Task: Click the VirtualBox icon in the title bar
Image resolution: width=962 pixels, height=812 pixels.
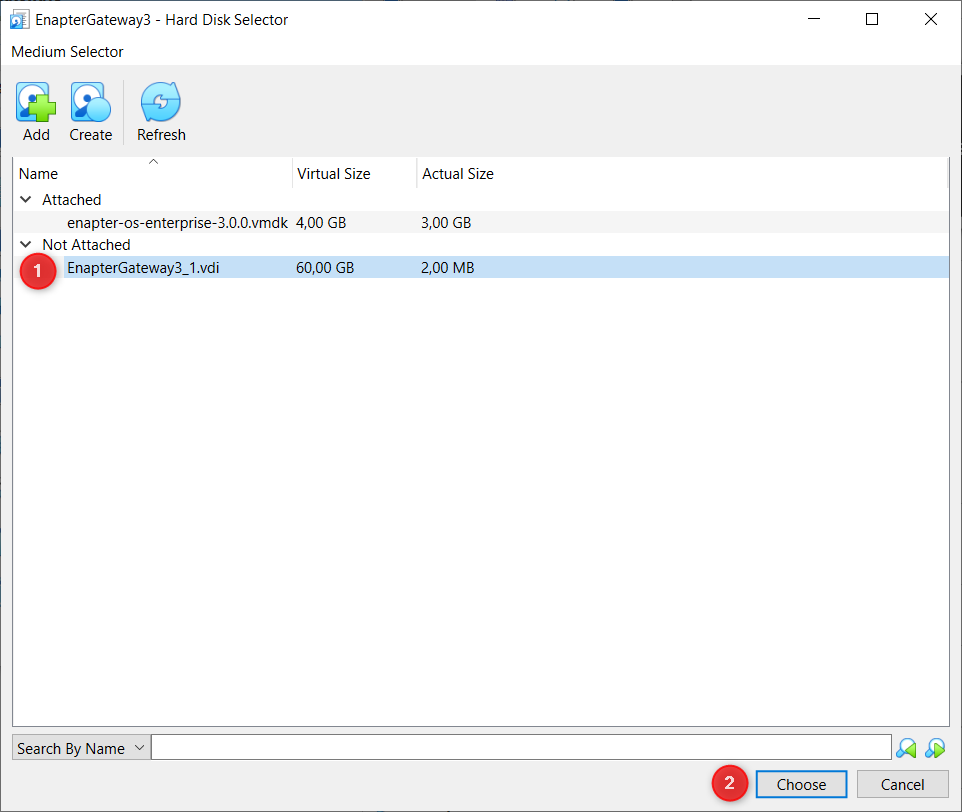Action: (x=19, y=18)
